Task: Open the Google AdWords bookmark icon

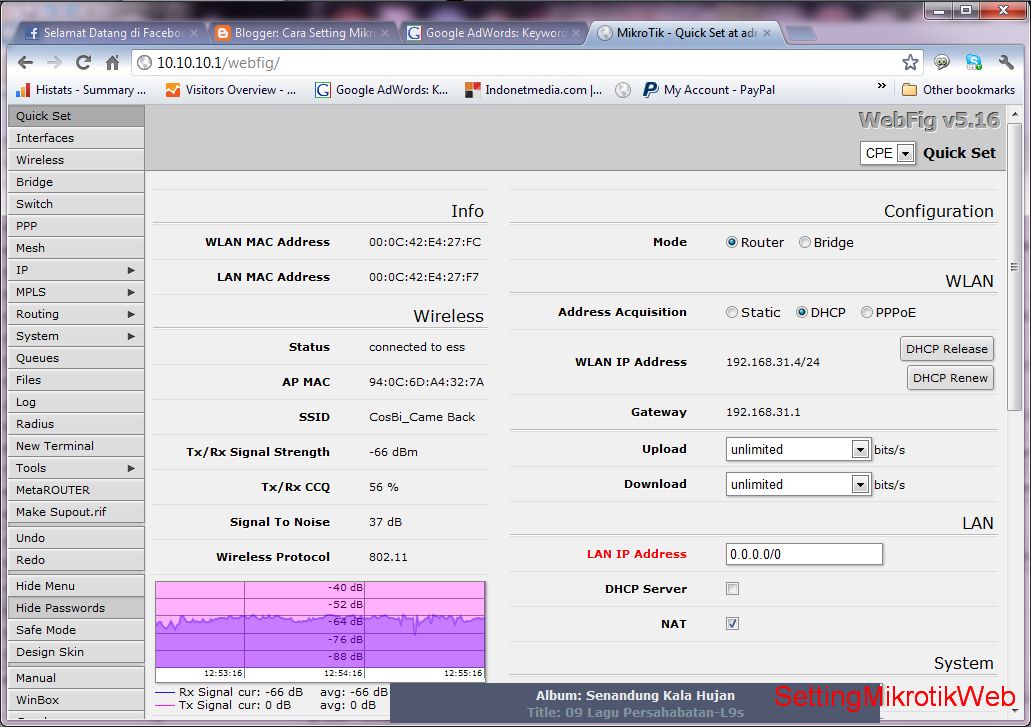Action: 322,90
